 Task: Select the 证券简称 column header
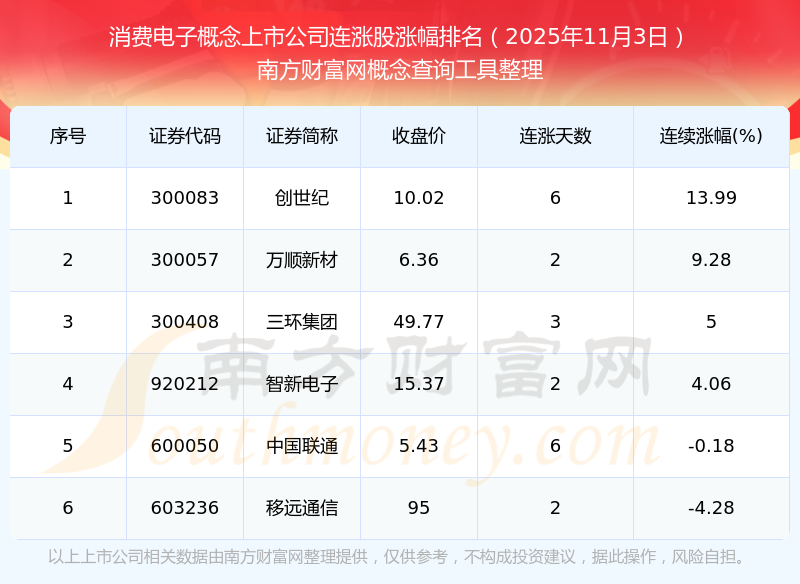pyautogui.click(x=302, y=136)
